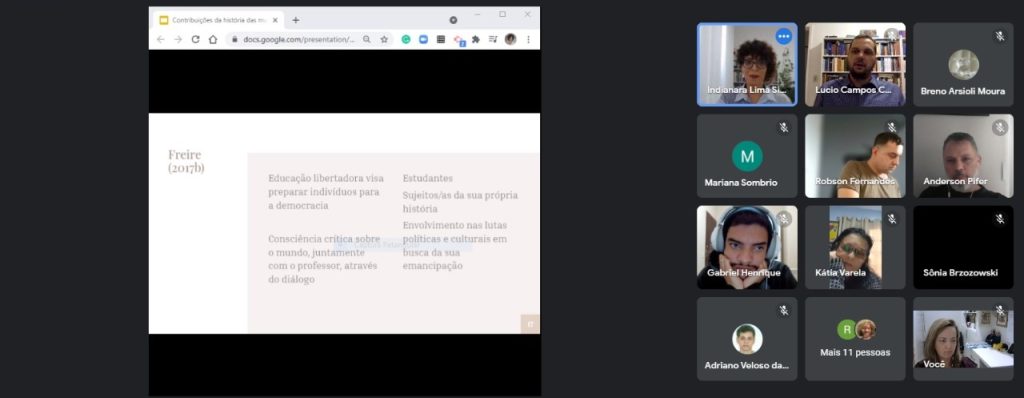Viewport: 1024px width, 398px height.
Task: Open the Grammarly extension icon
Action: click(x=406, y=39)
